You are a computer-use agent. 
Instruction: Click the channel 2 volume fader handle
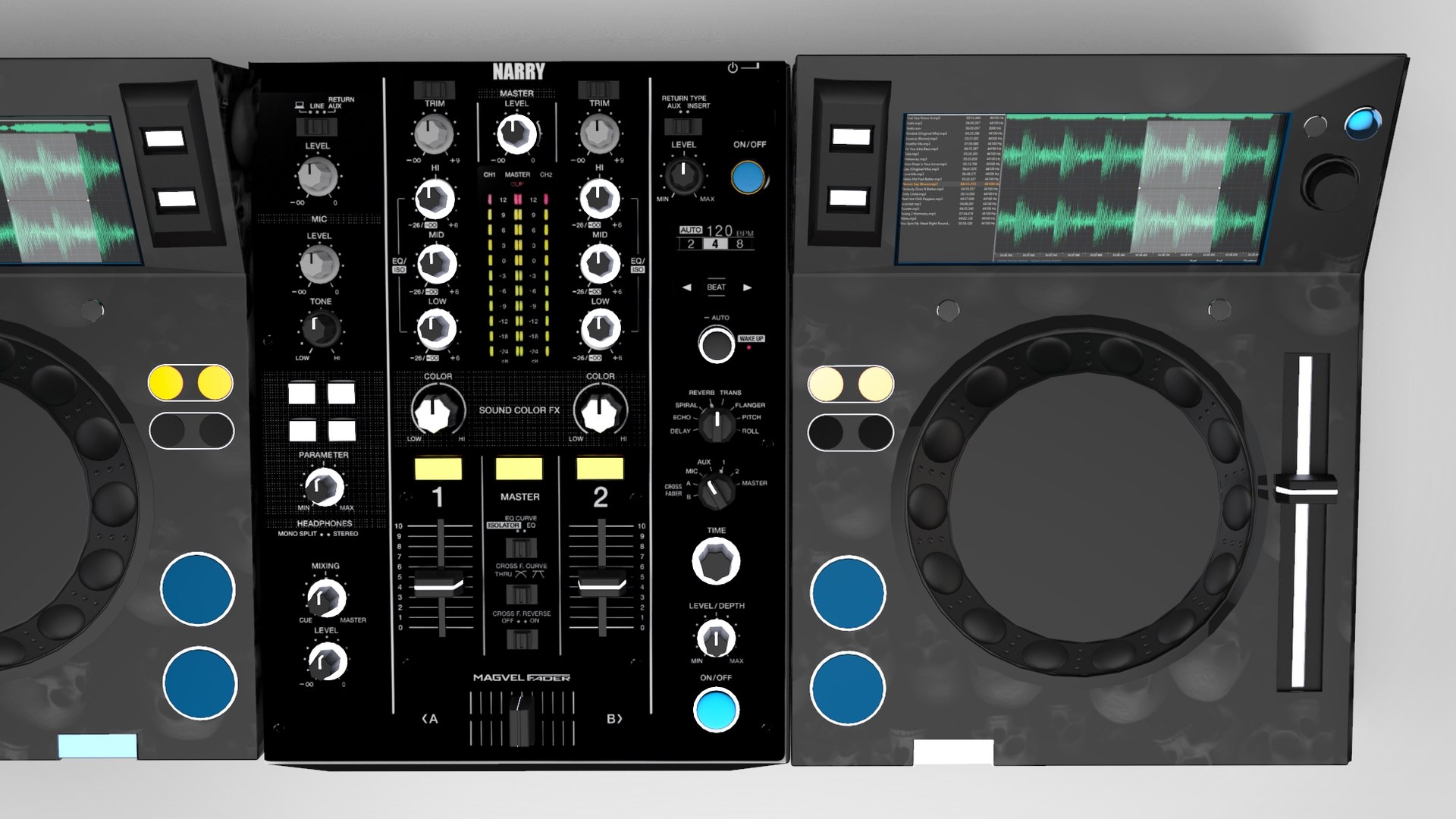(x=602, y=585)
